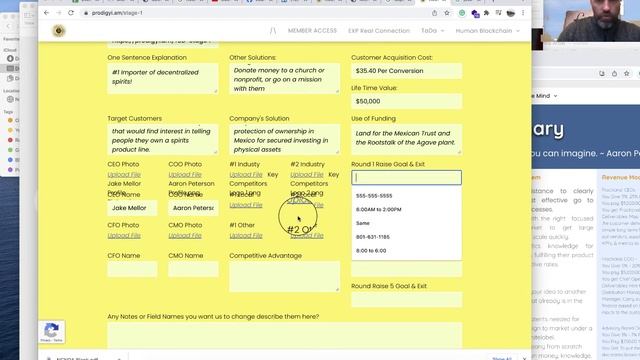The image size is (640, 360).
Task: Click the green circular extension icon
Action: click(462, 13)
